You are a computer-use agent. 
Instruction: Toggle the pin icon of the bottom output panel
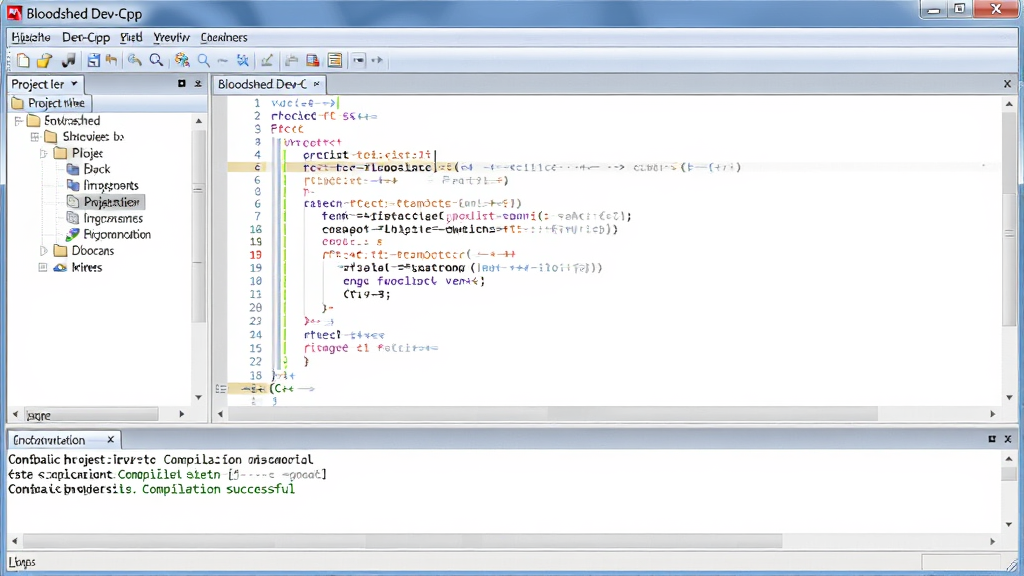pos(992,439)
